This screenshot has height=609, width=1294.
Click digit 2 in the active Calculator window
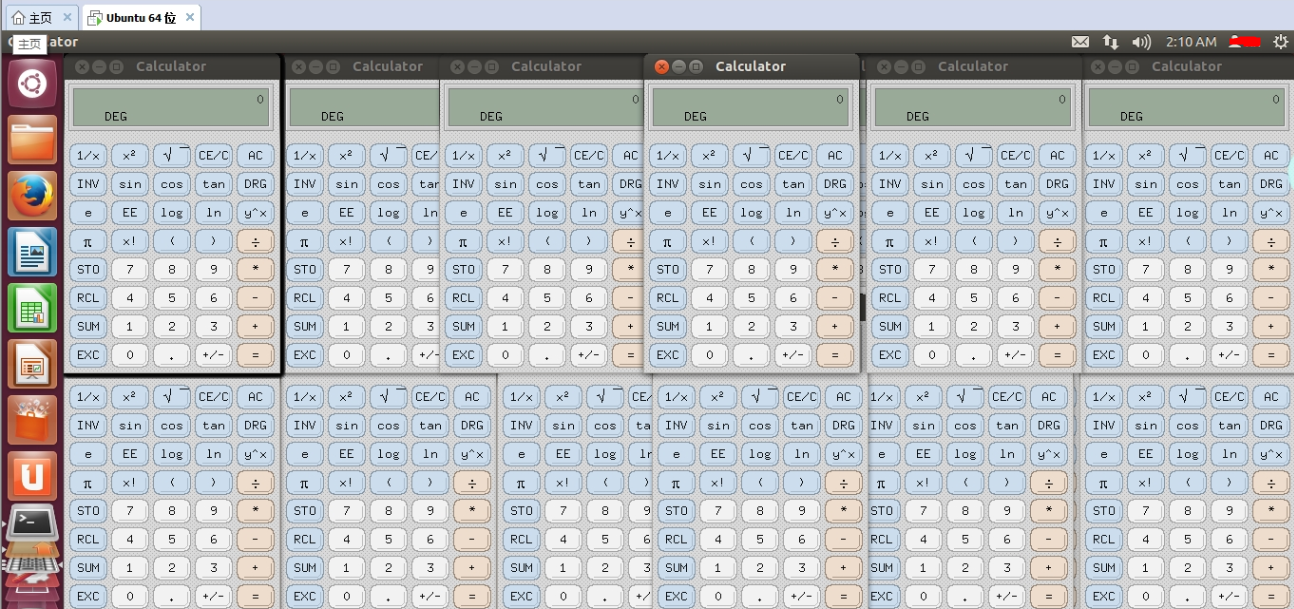pos(751,326)
